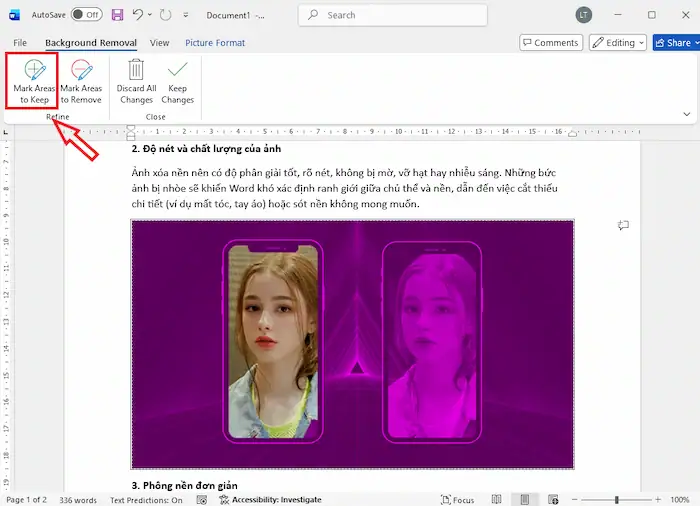The height and width of the screenshot is (506, 700).
Task: Click the 336 words count
Action: [x=78, y=500]
